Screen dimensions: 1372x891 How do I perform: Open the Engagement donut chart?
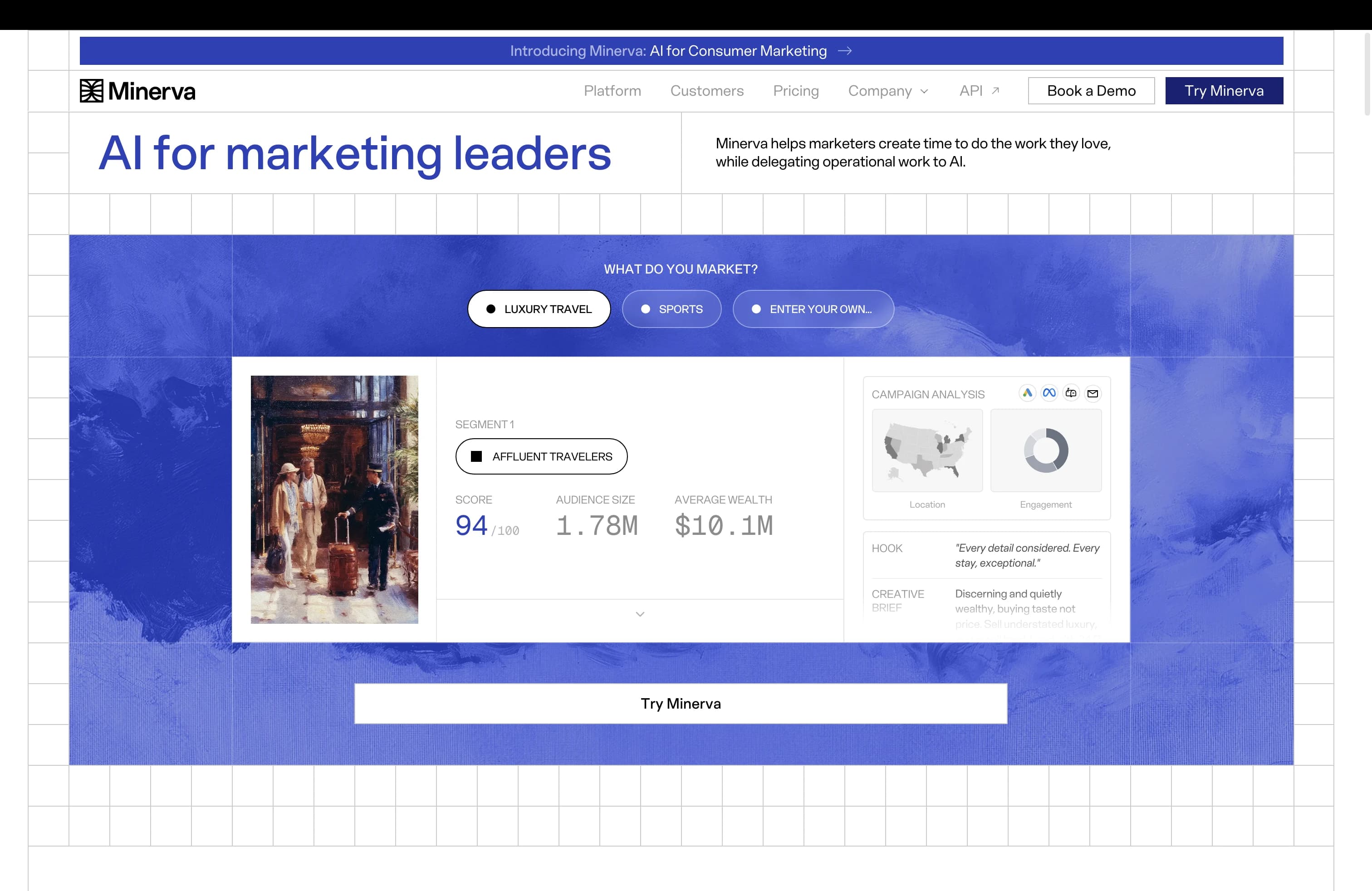point(1046,450)
